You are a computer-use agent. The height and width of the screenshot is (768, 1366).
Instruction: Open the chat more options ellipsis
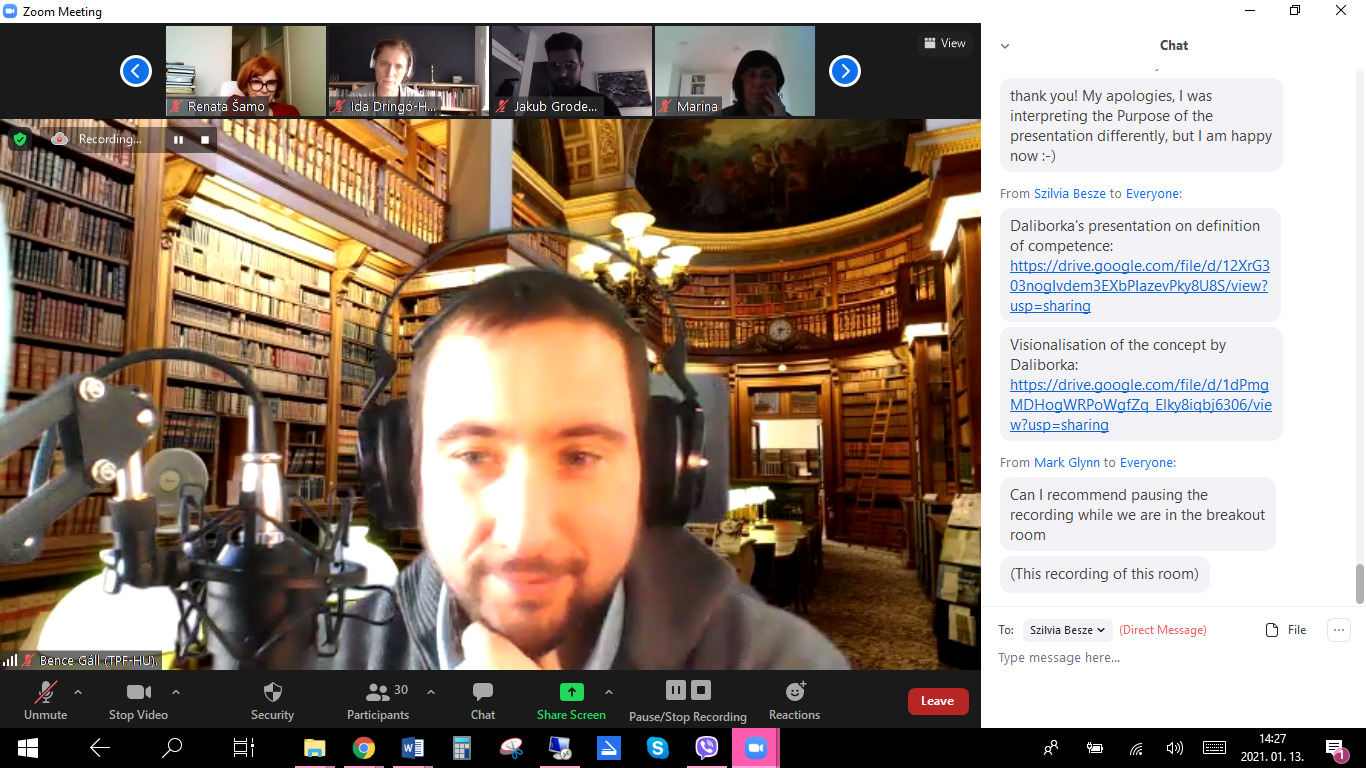click(x=1338, y=630)
